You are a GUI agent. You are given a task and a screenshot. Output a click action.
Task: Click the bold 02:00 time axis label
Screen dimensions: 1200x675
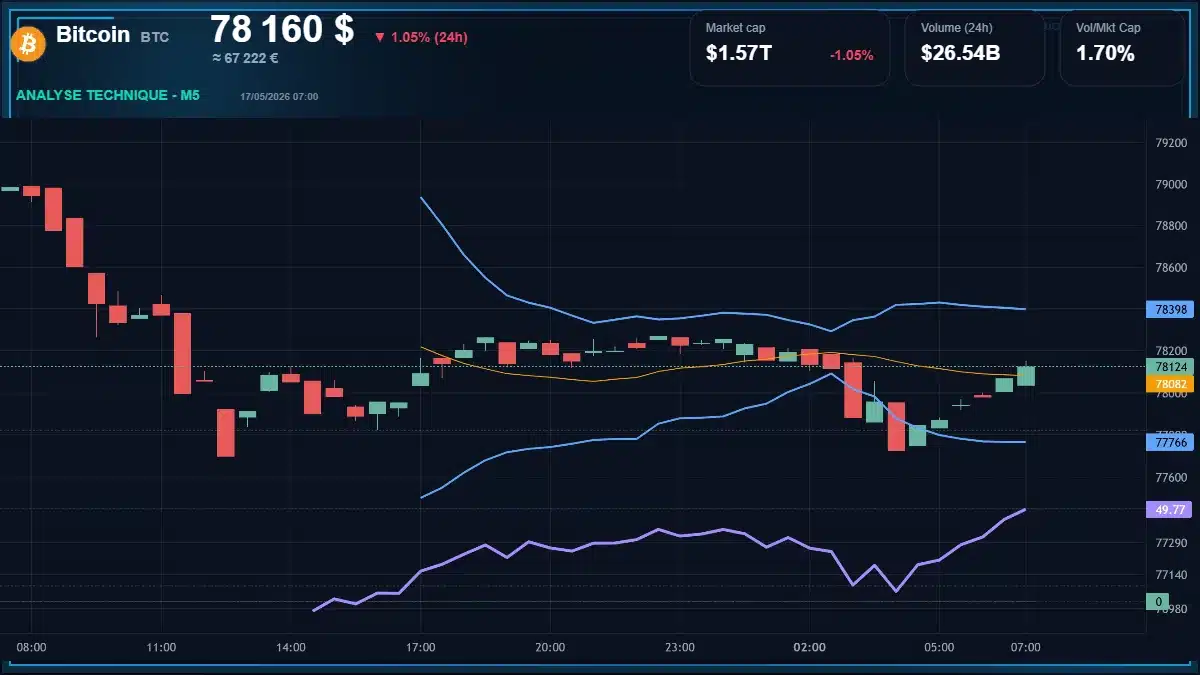[809, 648]
